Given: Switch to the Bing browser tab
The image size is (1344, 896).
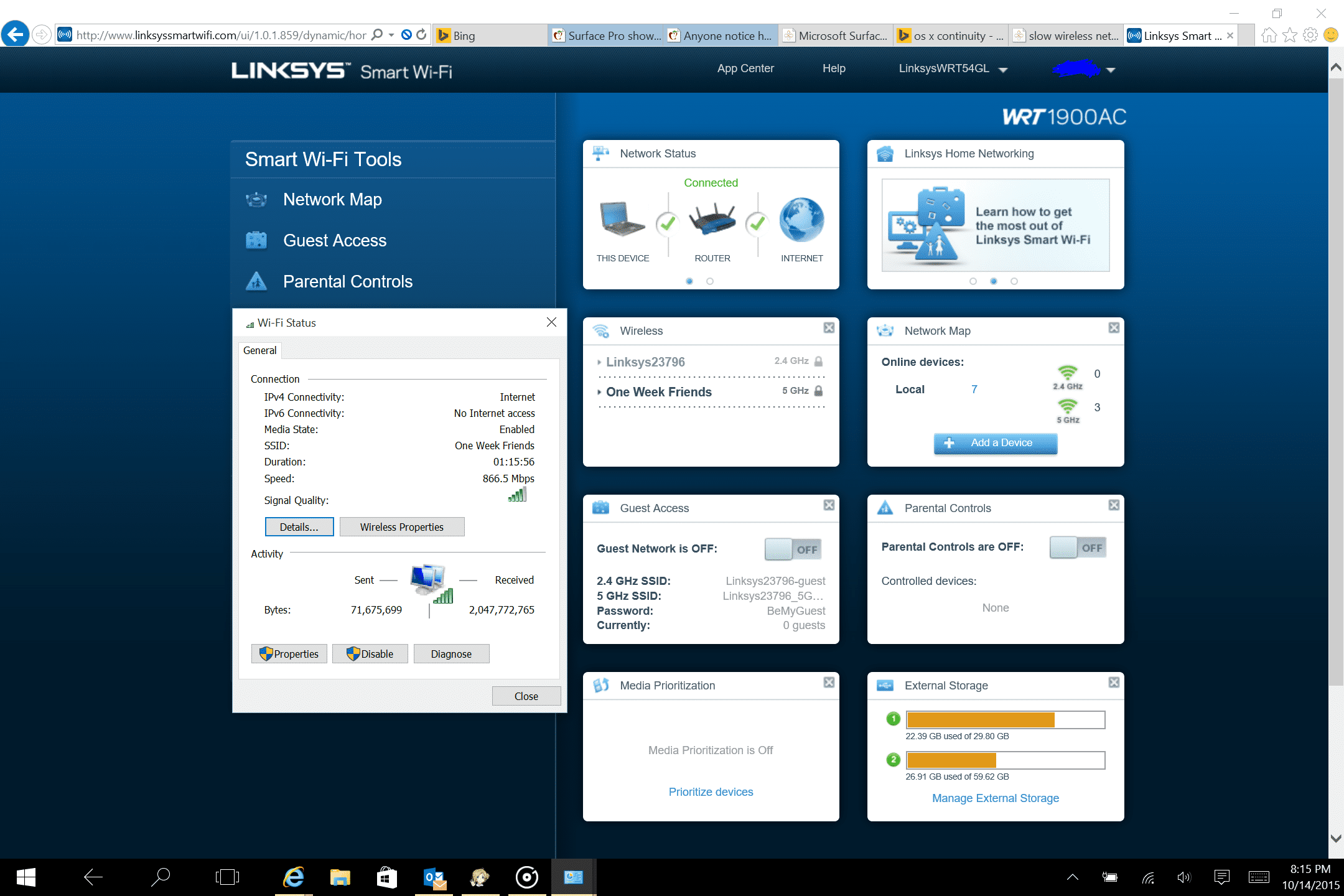Looking at the screenshot, I should click(490, 35).
